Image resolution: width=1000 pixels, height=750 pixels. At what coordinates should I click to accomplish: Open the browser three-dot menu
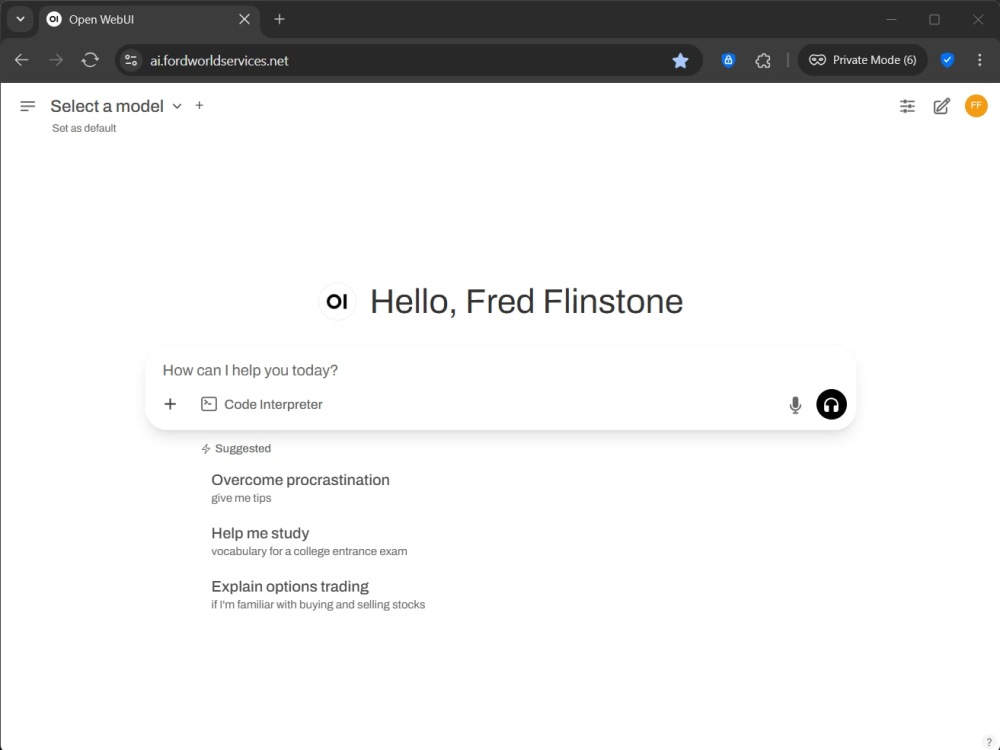(x=980, y=60)
